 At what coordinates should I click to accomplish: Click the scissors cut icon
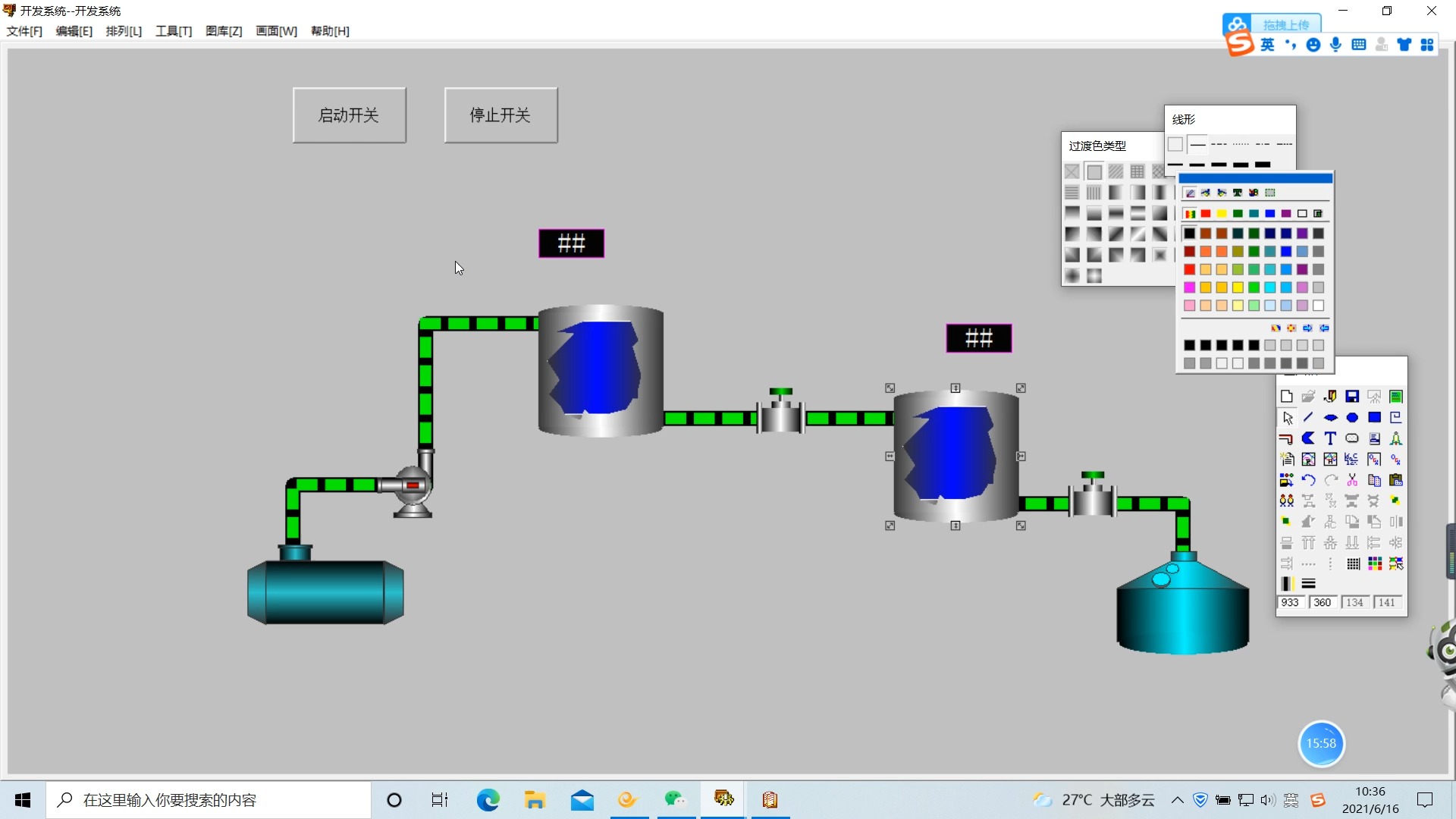1352,480
